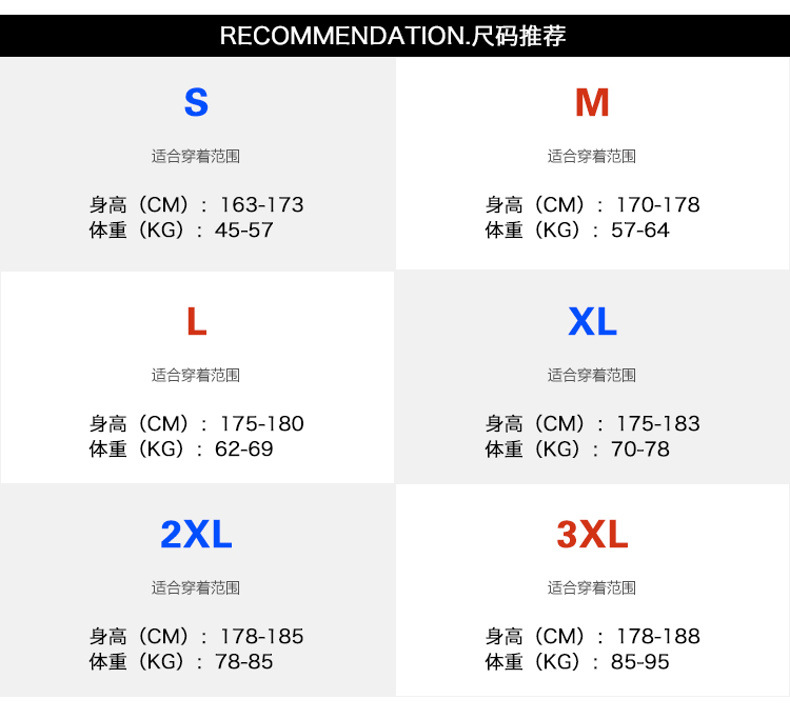Click the 2XL height range 178-185

(x=261, y=637)
